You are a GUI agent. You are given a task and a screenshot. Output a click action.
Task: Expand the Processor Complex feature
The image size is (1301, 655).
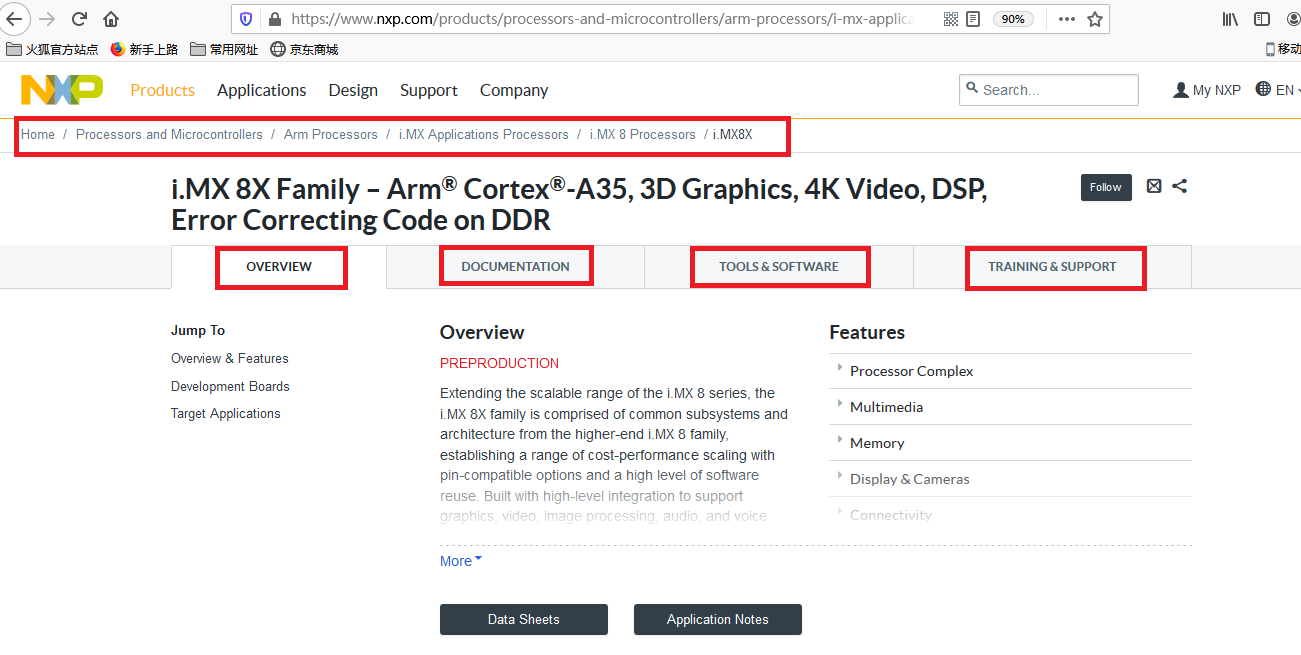pyautogui.click(x=911, y=371)
